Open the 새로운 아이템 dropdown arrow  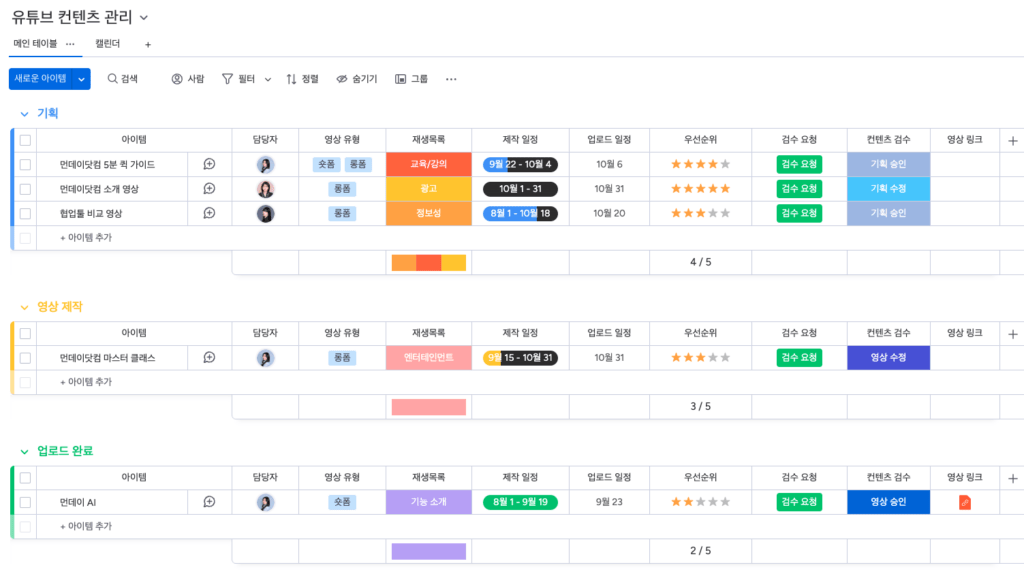pos(81,79)
